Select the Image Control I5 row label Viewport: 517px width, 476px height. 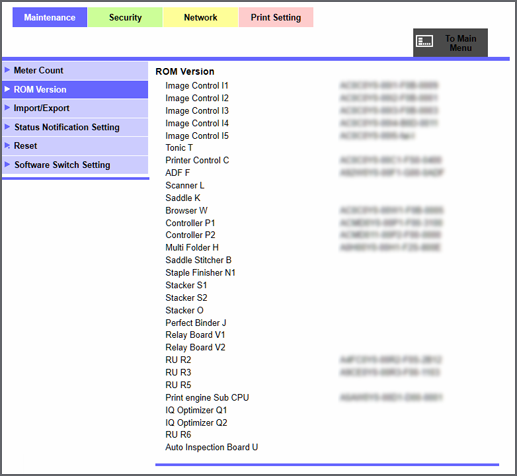(197, 136)
